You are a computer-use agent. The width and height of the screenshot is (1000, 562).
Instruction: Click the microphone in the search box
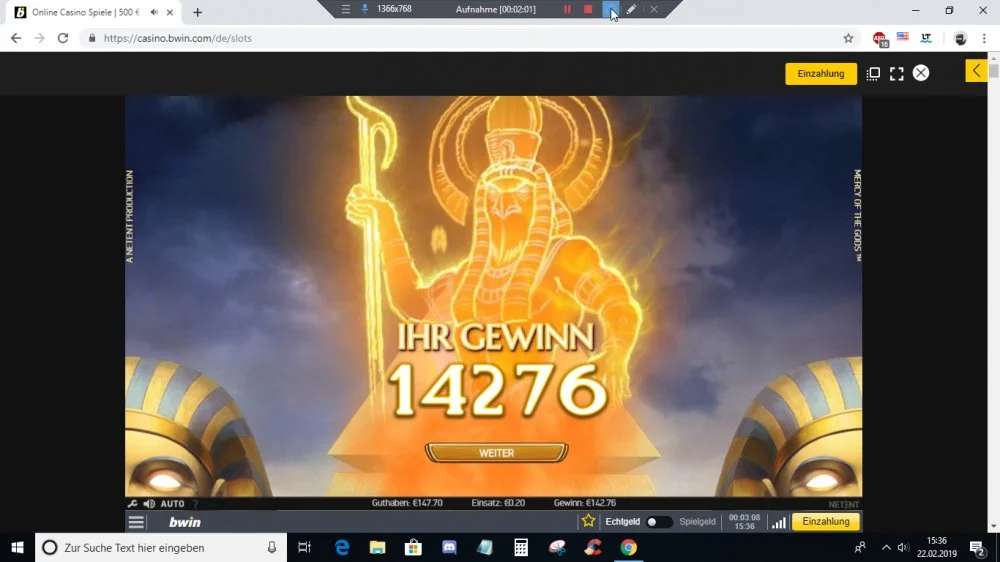click(272, 547)
